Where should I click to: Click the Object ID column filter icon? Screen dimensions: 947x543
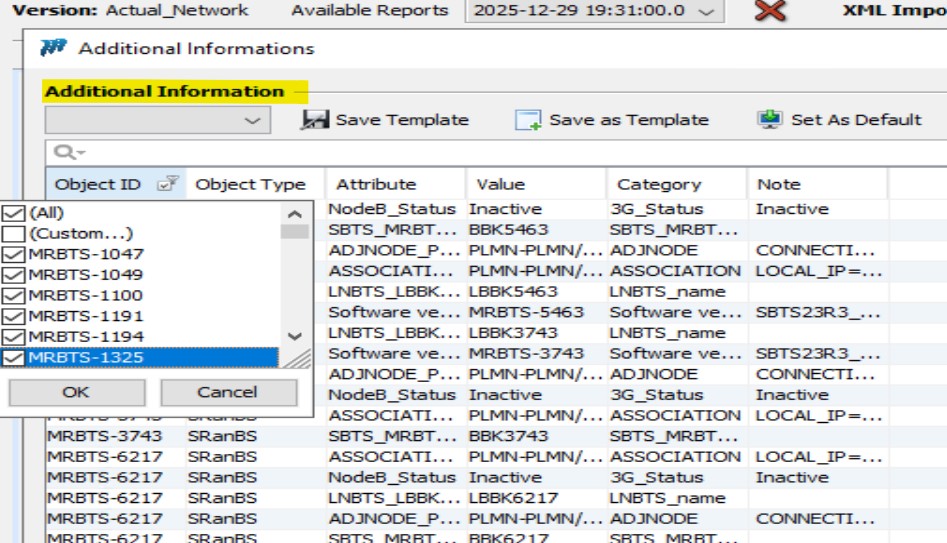[x=167, y=184]
